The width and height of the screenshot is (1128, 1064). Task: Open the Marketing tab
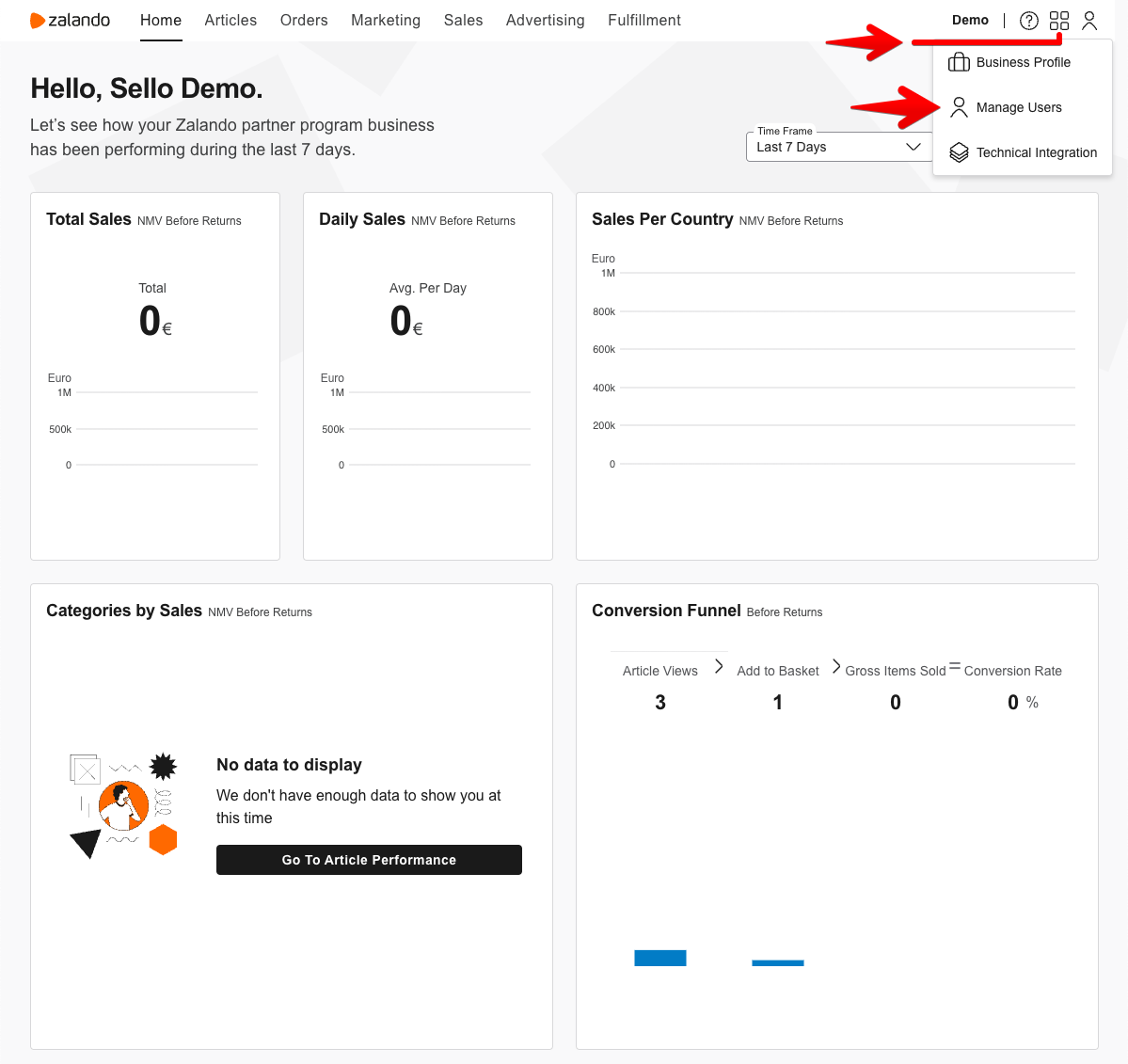386,20
